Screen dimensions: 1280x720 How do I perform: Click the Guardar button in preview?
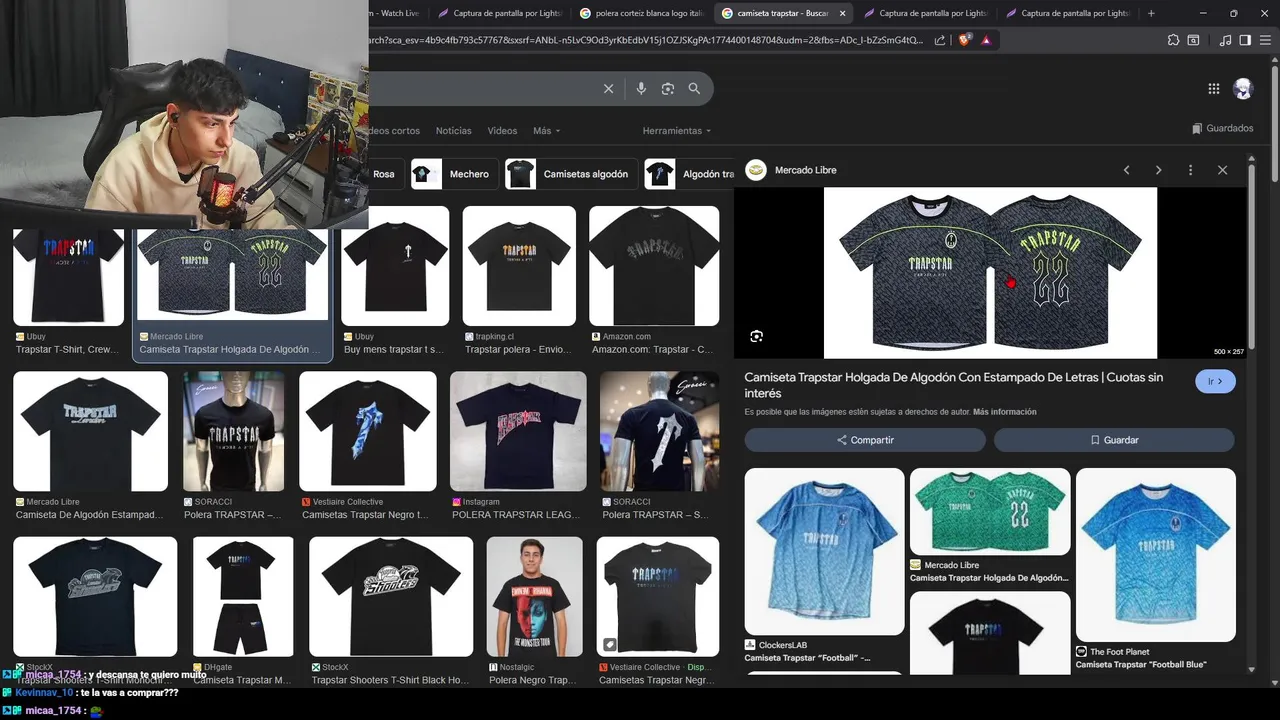click(x=1114, y=440)
